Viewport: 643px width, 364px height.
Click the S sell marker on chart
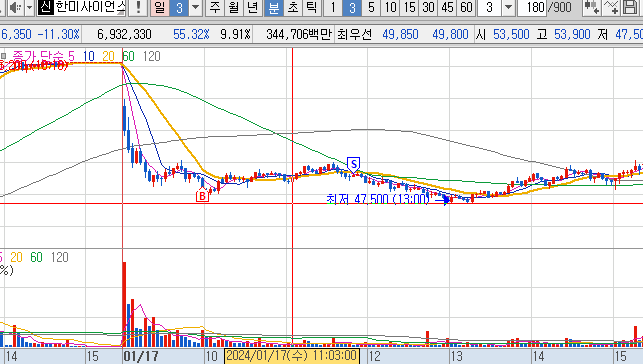(x=353, y=164)
